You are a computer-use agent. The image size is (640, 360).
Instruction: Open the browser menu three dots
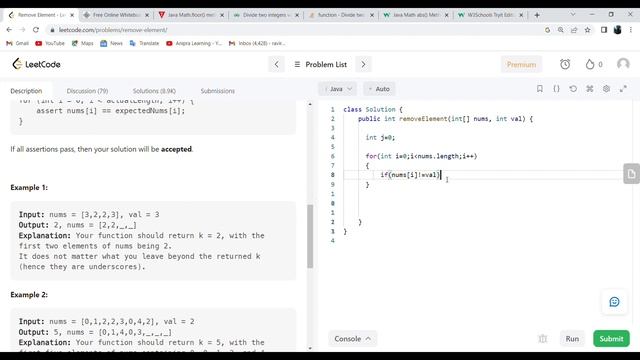click(631, 30)
